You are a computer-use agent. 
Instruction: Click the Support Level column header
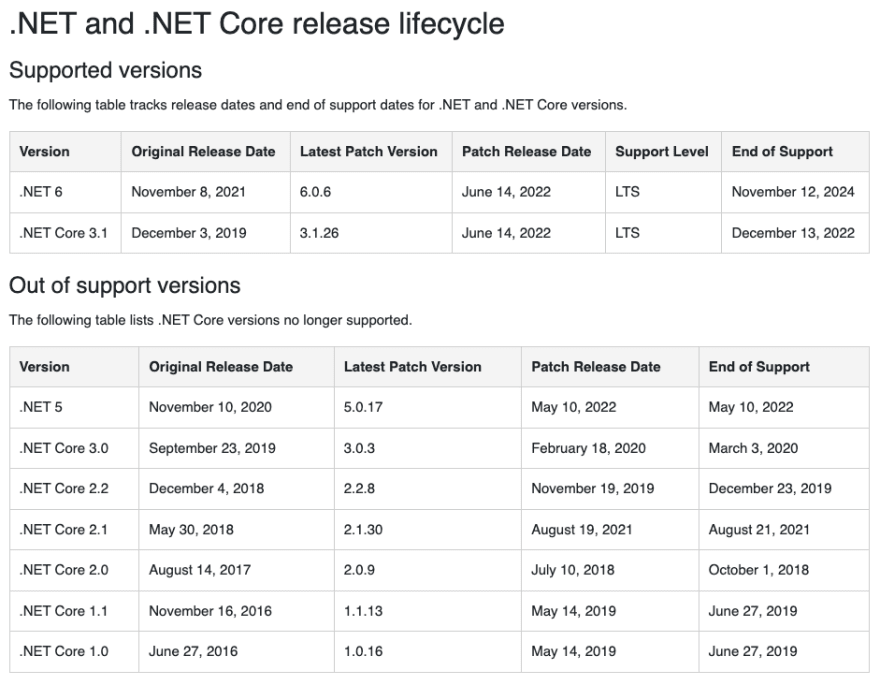pos(662,151)
